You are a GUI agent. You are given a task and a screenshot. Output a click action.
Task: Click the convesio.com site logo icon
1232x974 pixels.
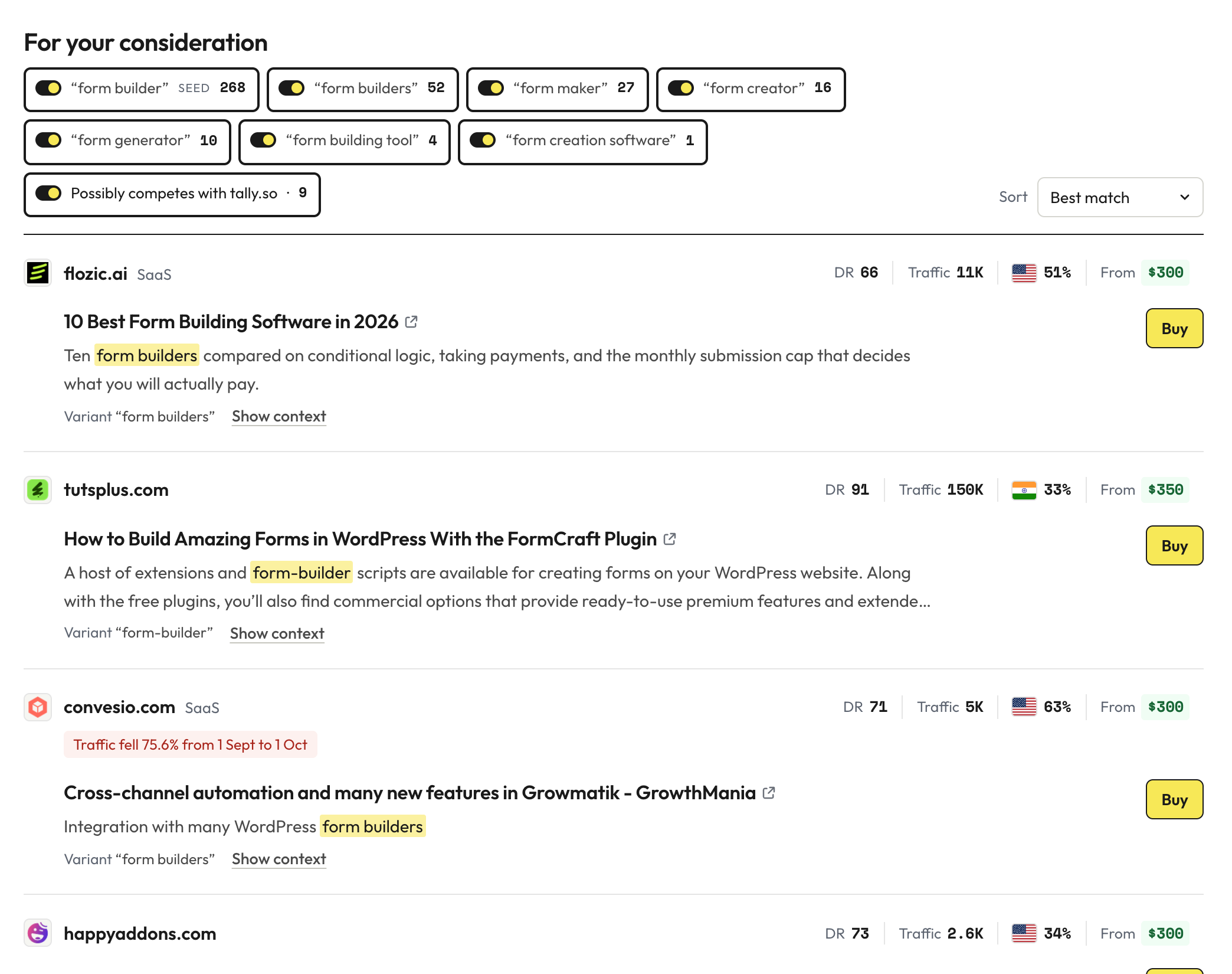tap(38, 707)
